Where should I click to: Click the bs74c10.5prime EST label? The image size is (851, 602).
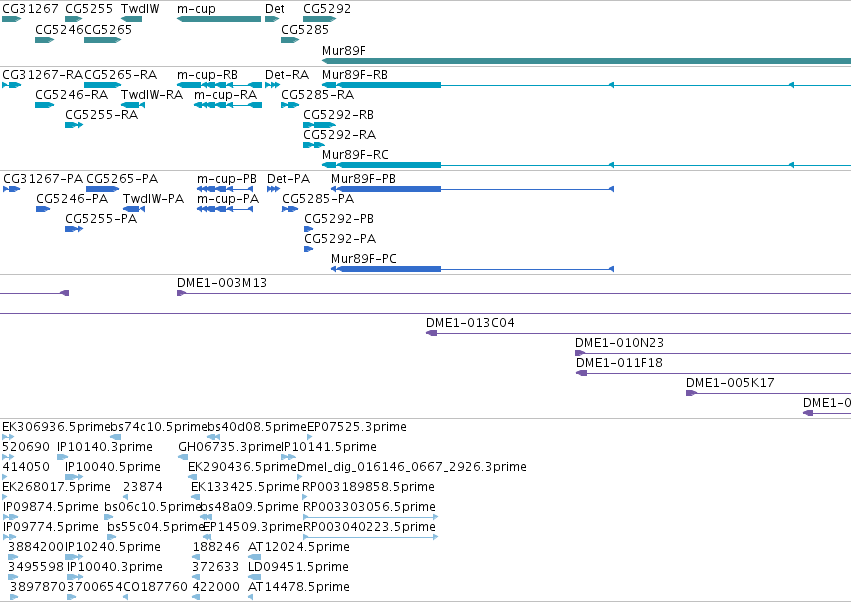point(159,427)
